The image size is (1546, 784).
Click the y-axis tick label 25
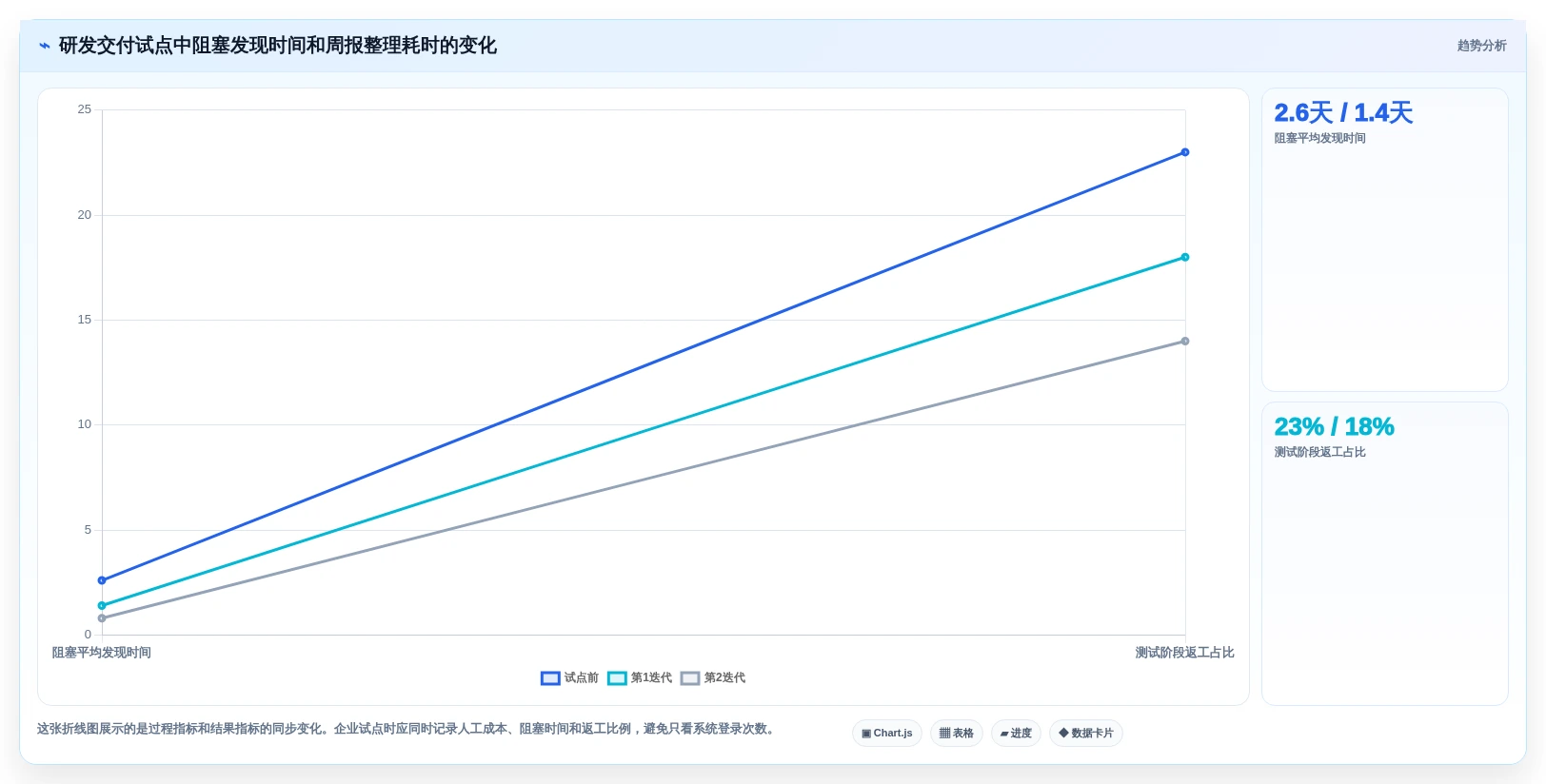coord(85,109)
